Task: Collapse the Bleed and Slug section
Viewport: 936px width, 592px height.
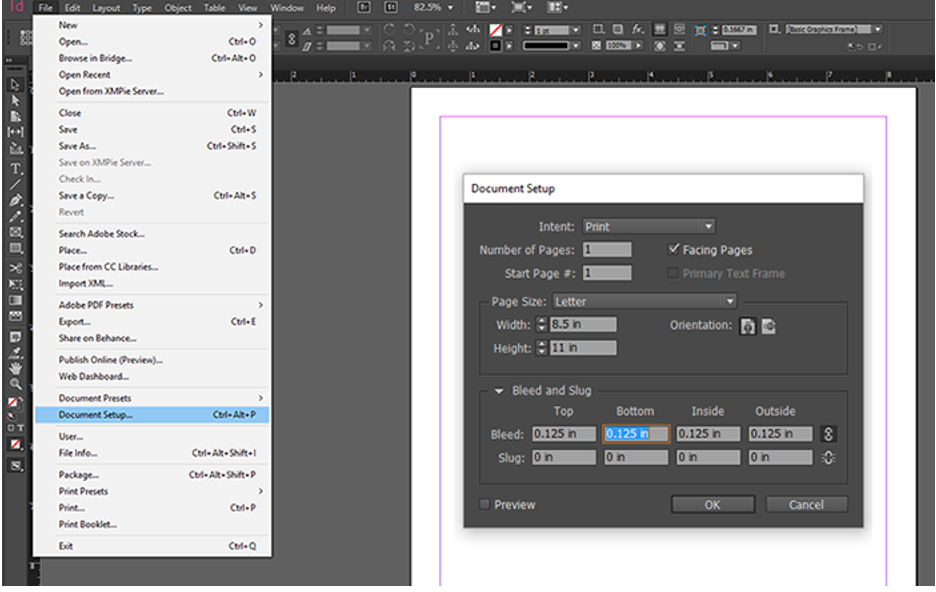Action: pyautogui.click(x=498, y=391)
